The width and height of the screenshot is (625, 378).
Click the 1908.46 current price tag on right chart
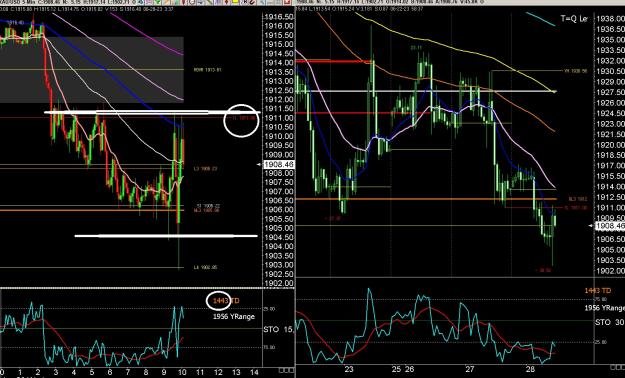click(x=610, y=226)
